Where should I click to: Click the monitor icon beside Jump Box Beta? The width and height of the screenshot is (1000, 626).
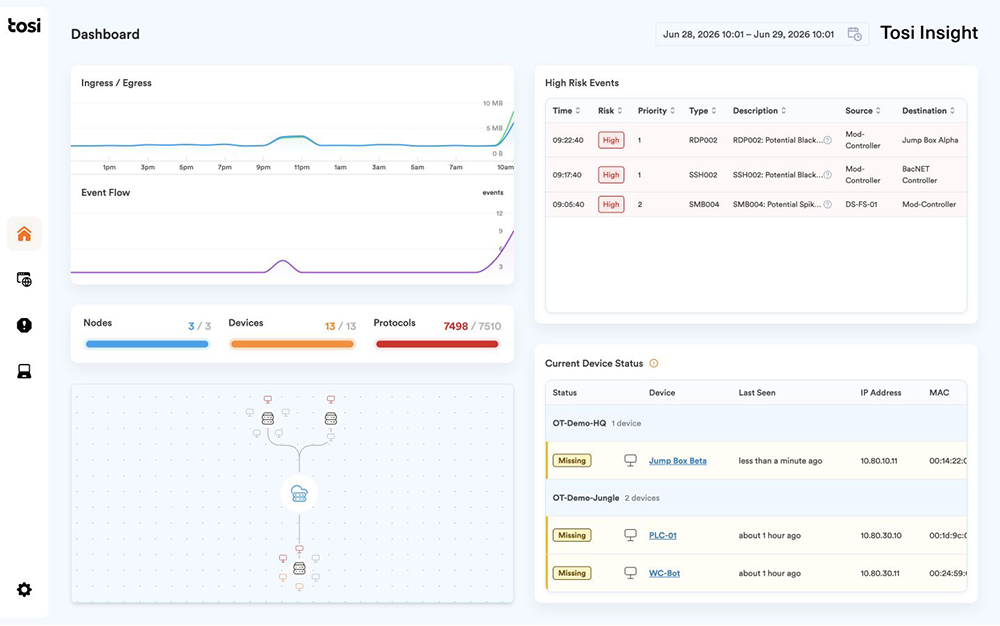630,460
